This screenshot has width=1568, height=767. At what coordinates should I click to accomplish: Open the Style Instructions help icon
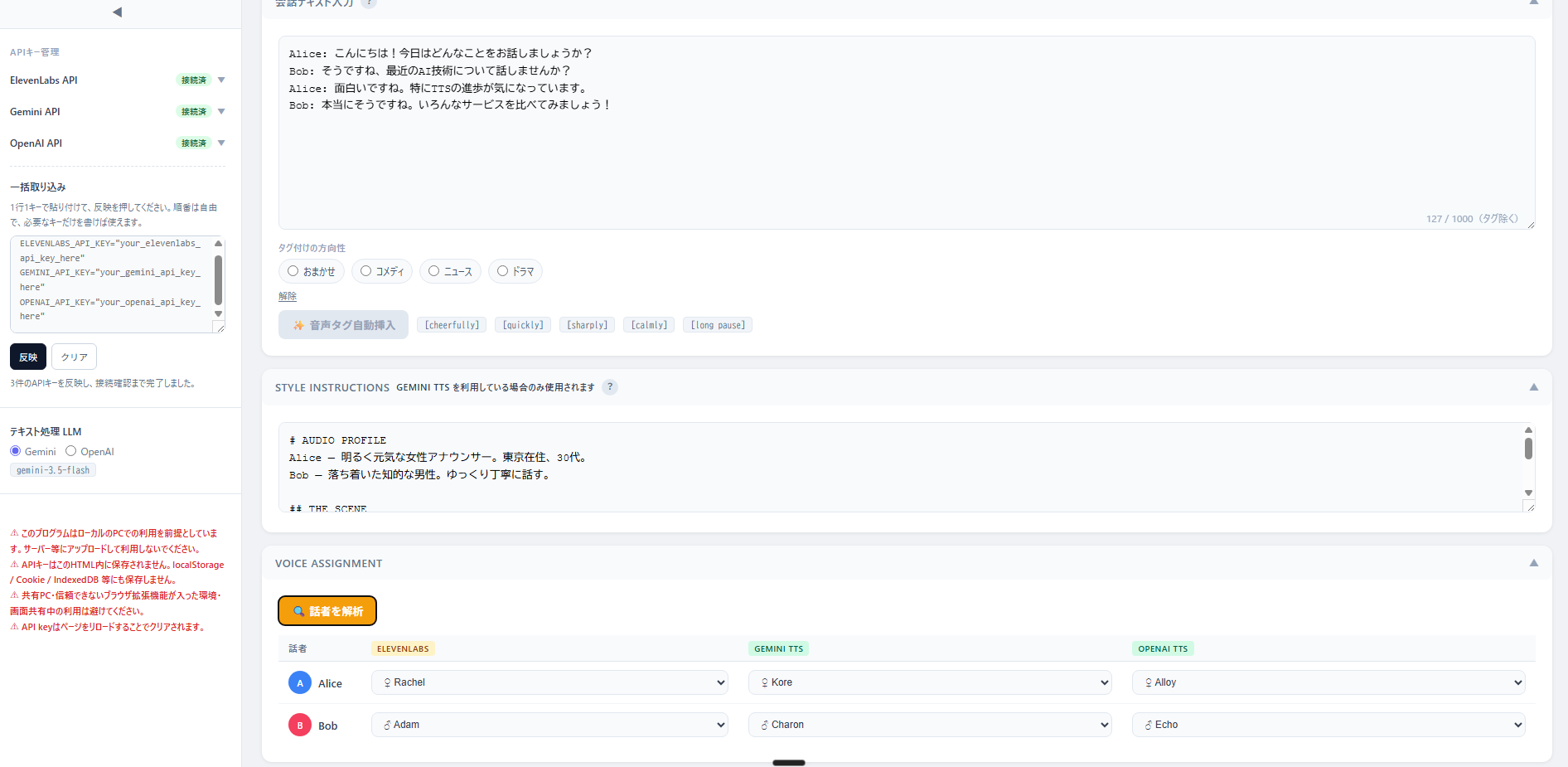click(610, 387)
